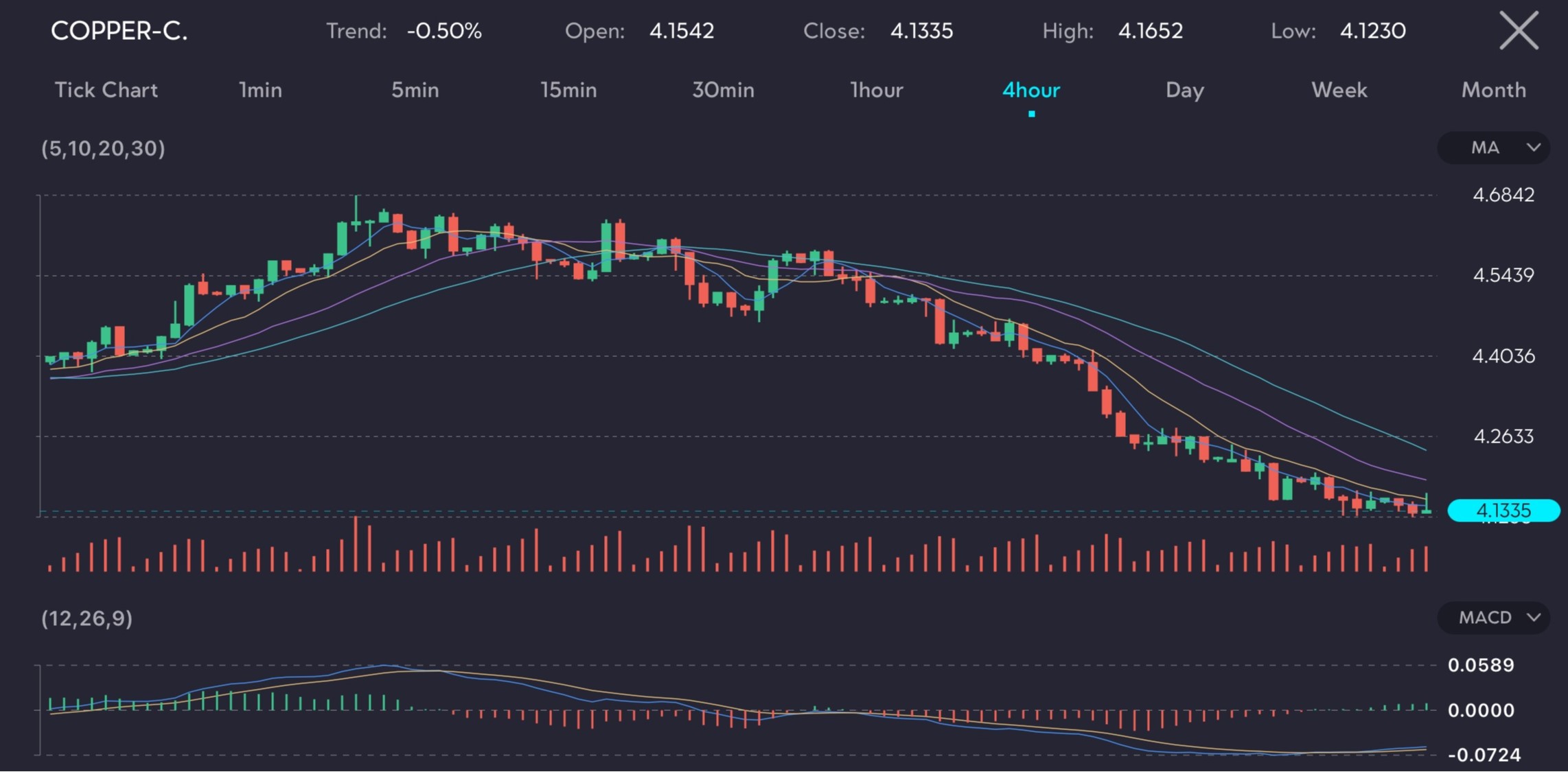Click the MA parameters (5,10,20,30) label

[103, 148]
